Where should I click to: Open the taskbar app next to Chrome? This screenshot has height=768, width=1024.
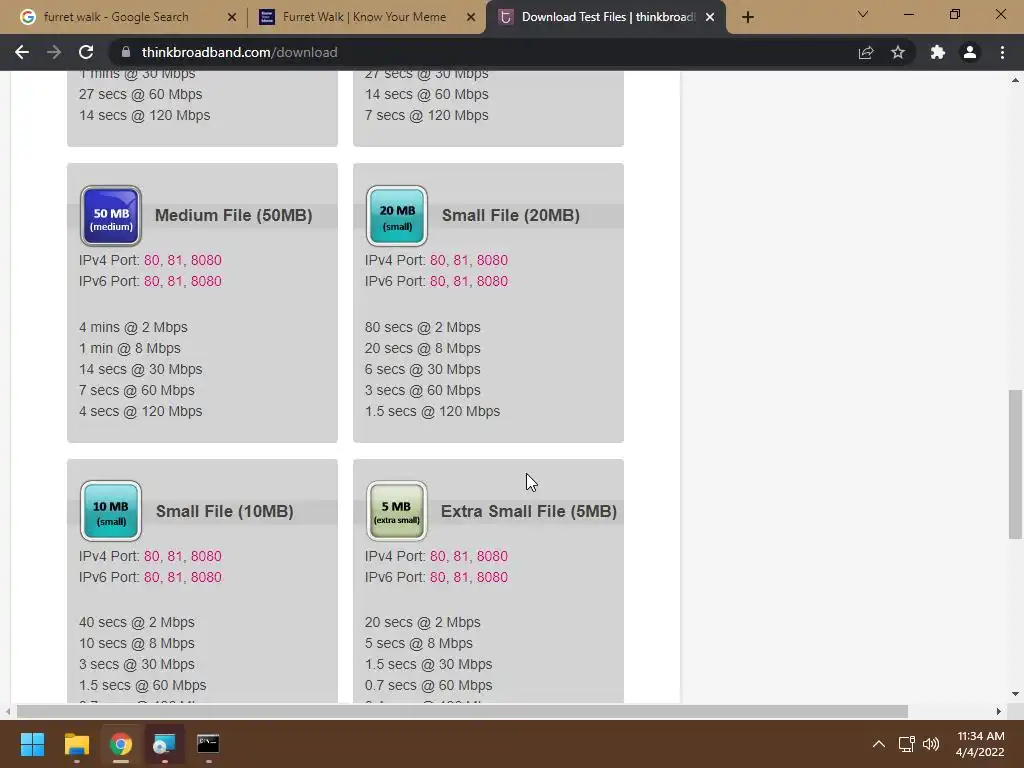point(164,744)
